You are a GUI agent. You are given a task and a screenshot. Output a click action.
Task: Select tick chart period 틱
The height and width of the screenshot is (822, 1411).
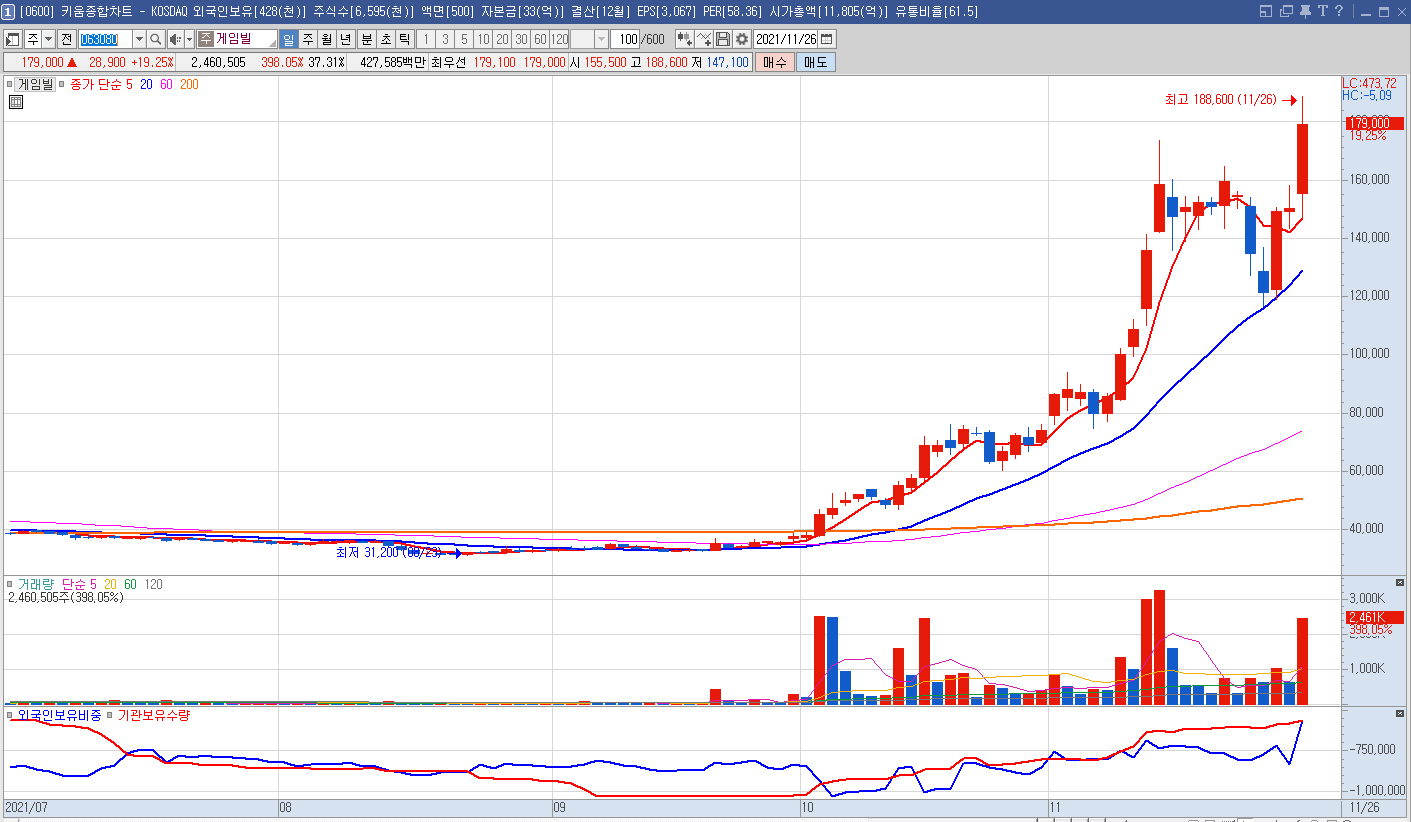pos(404,39)
